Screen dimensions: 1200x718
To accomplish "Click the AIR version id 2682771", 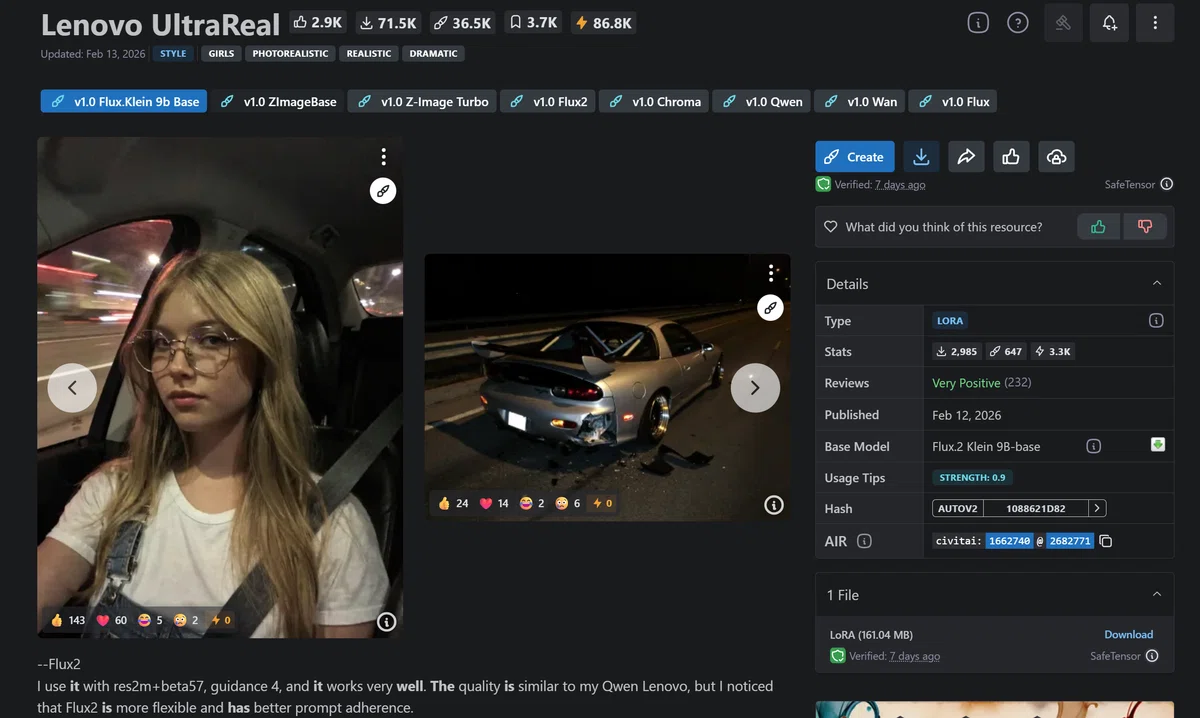I will (x=1070, y=541).
